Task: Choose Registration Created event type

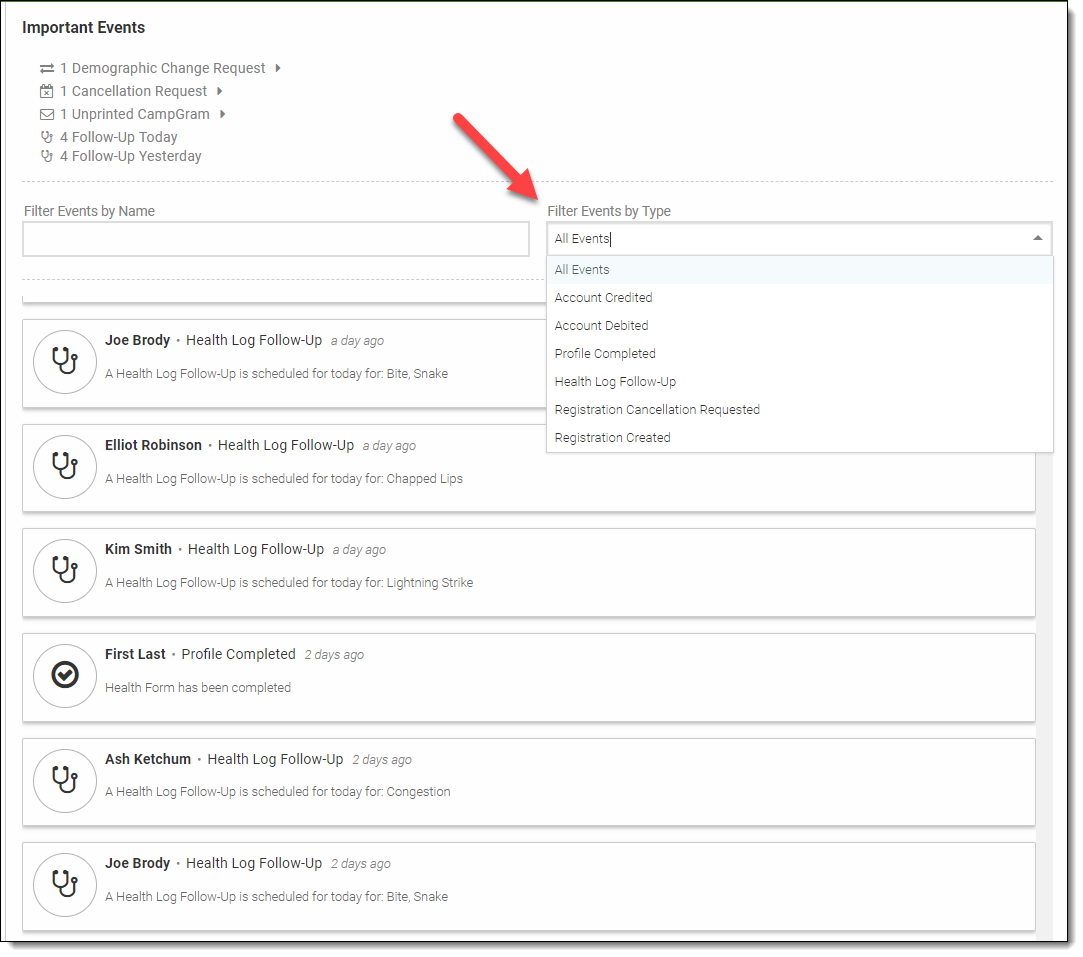Action: pos(612,438)
